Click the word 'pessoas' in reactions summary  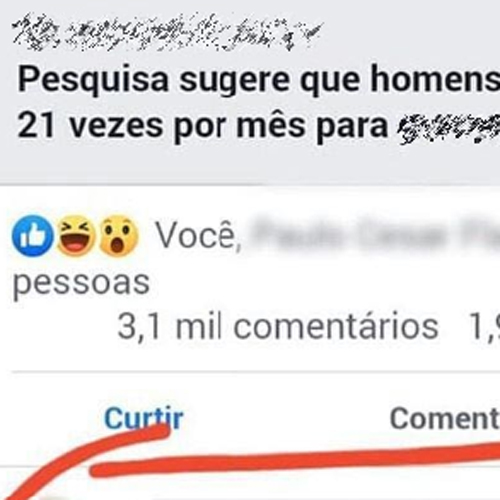(x=81, y=283)
